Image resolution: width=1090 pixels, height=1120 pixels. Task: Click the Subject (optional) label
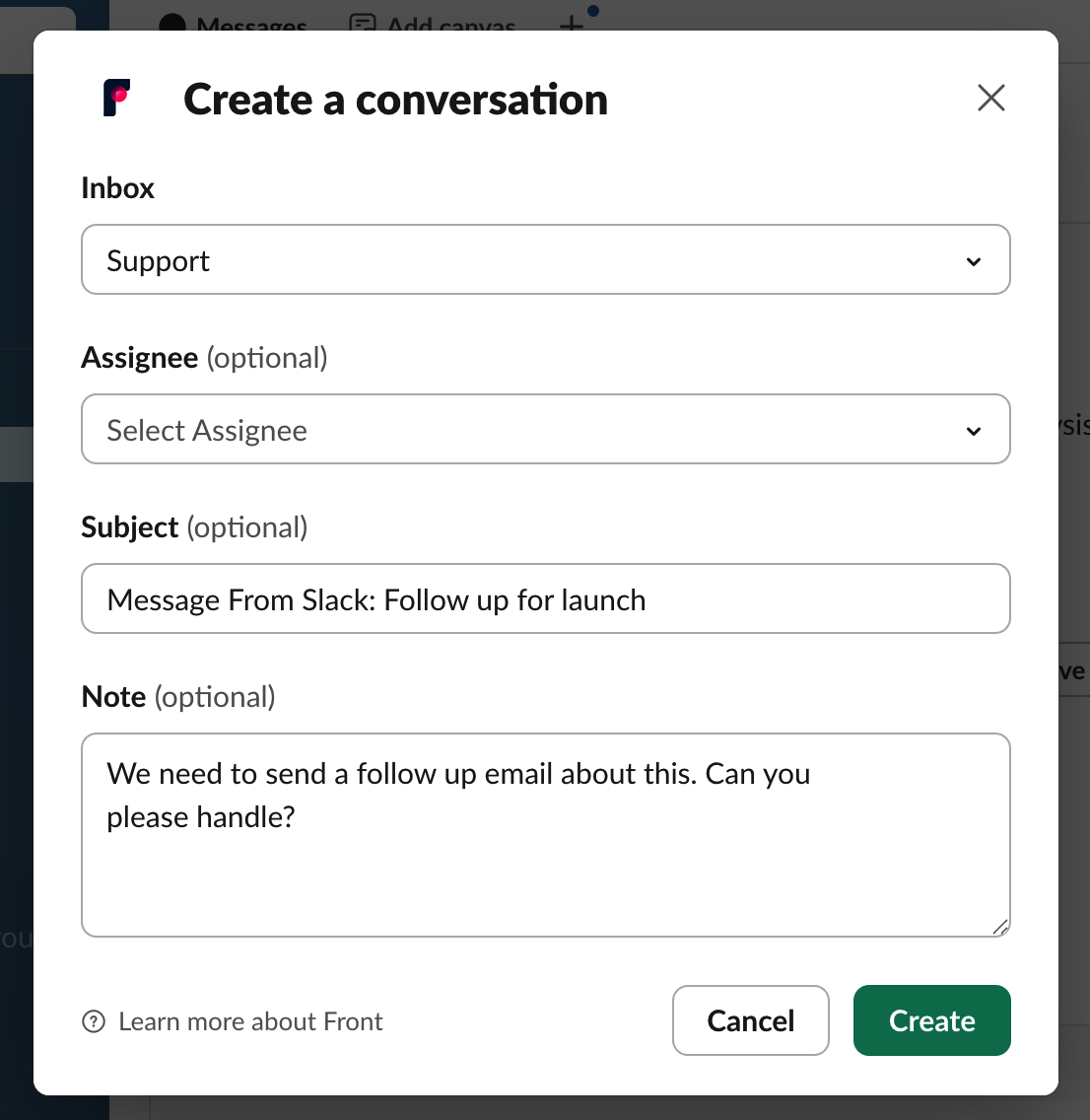coord(194,527)
